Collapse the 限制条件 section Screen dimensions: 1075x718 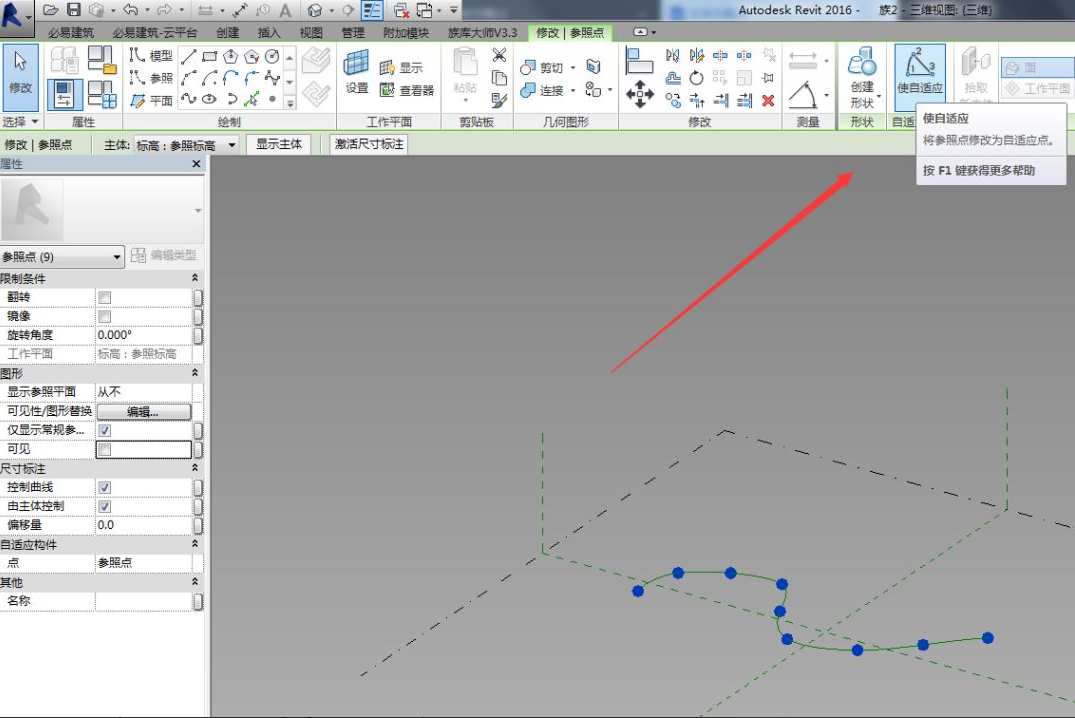[x=195, y=278]
